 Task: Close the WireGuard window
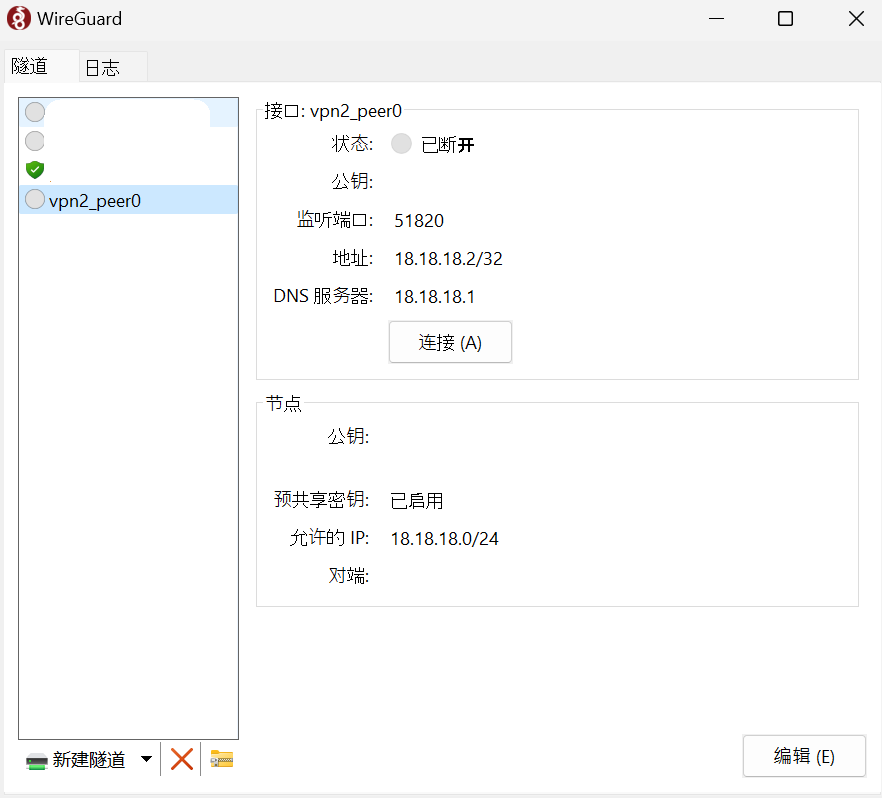(856, 19)
